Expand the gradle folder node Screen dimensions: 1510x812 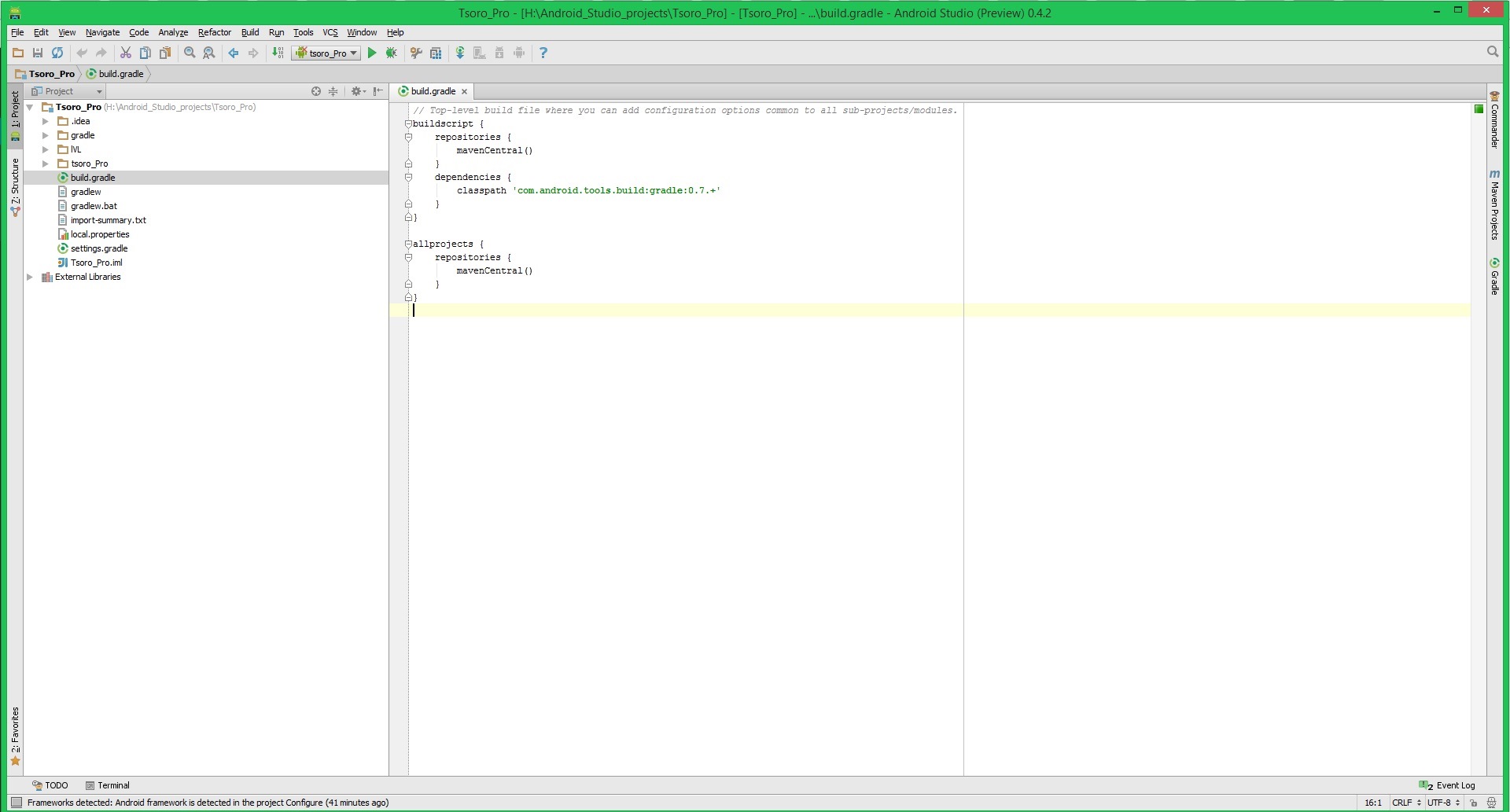[x=46, y=135]
